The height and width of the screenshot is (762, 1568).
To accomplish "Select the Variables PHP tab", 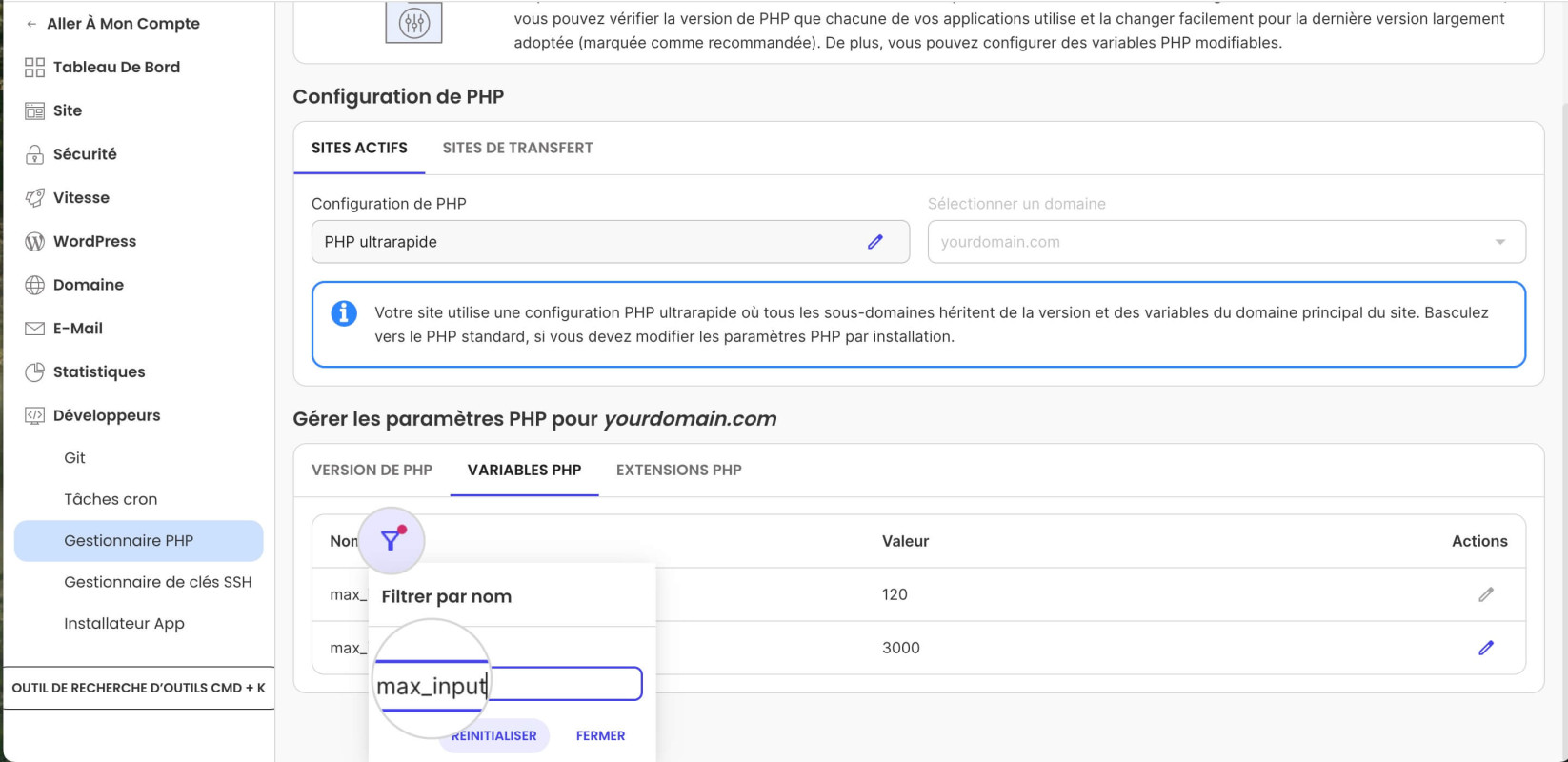I will (x=524, y=470).
